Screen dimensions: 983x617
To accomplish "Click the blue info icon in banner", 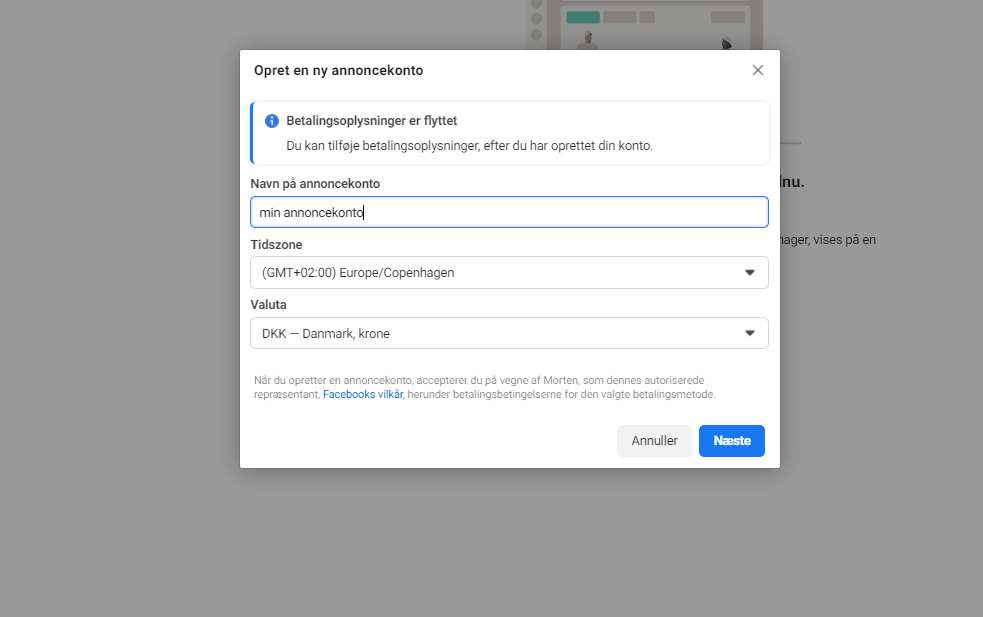I will pyautogui.click(x=271, y=121).
